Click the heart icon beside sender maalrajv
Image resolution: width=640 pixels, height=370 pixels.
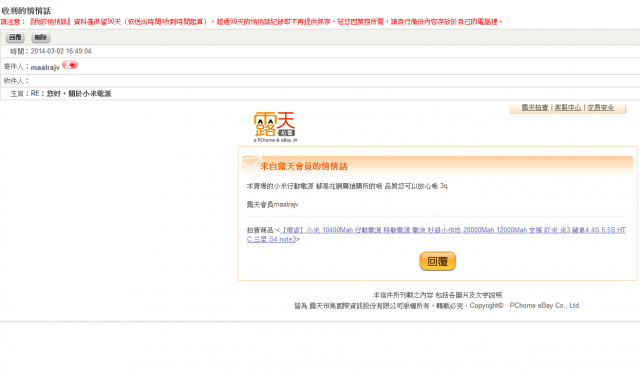[70, 65]
